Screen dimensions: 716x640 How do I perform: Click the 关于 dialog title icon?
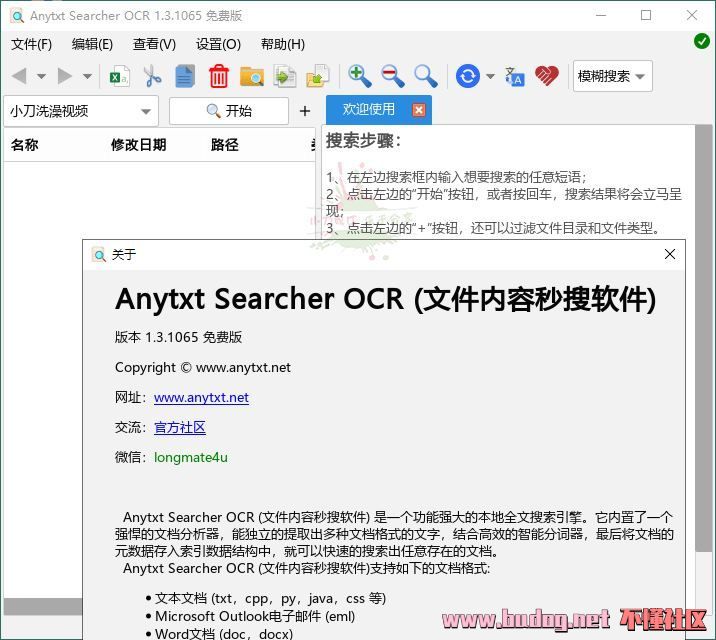click(99, 254)
